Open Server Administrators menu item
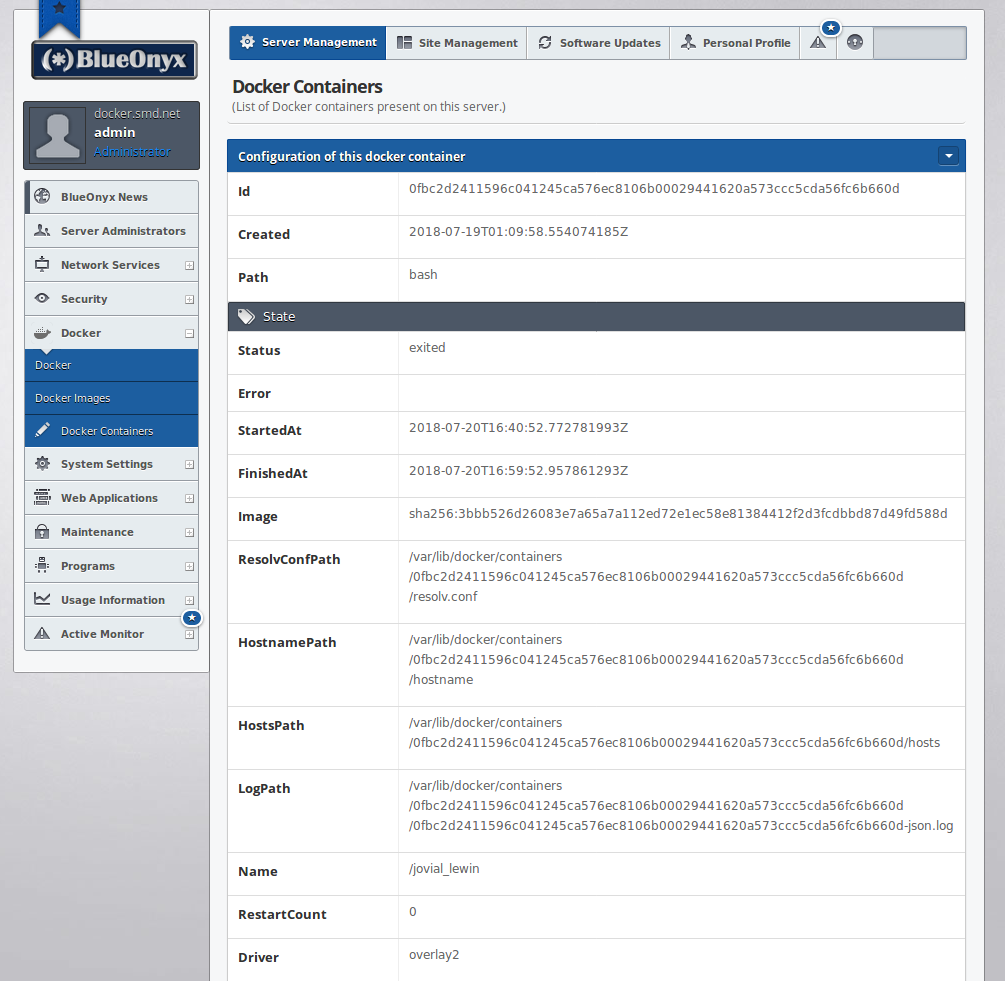The image size is (1005, 981). pos(112,231)
